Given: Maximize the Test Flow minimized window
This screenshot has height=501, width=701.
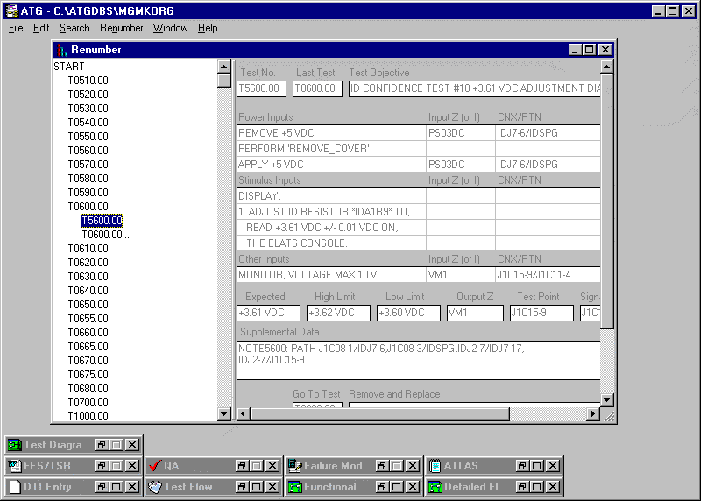Looking at the screenshot, I should [x=257, y=487].
